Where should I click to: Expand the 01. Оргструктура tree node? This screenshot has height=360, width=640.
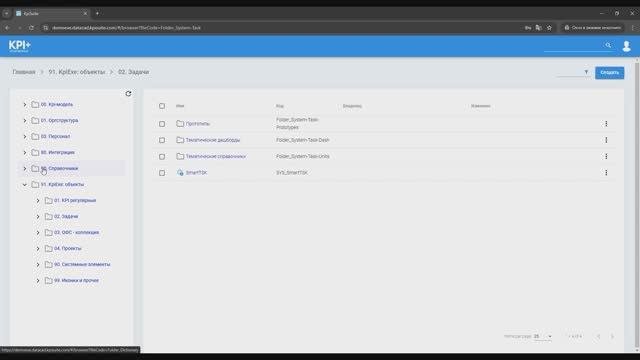click(24, 120)
